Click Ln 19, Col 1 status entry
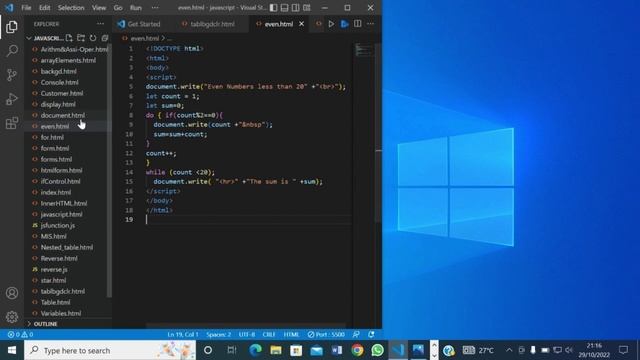The width and height of the screenshot is (640, 360). (183, 334)
